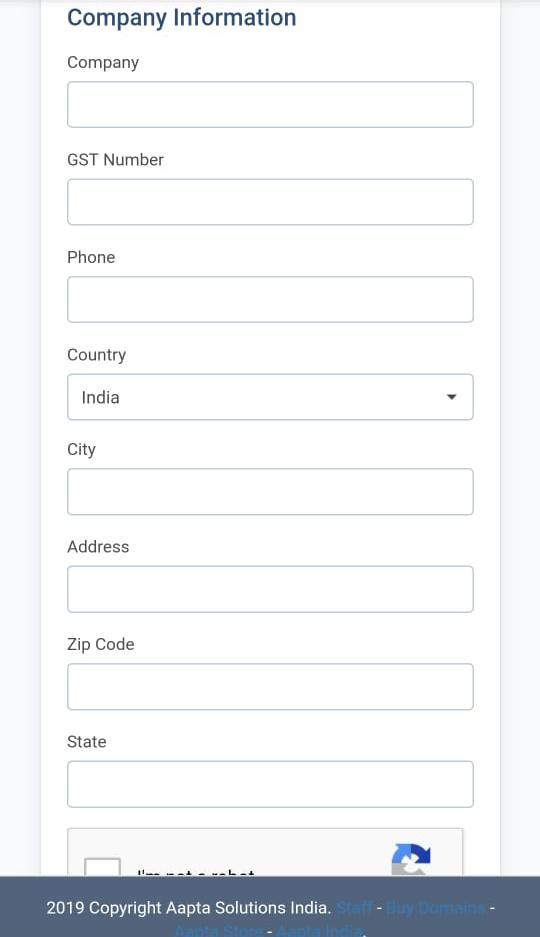This screenshot has width=540, height=937.
Task: Click the Country dropdown arrow
Action: tap(452, 397)
